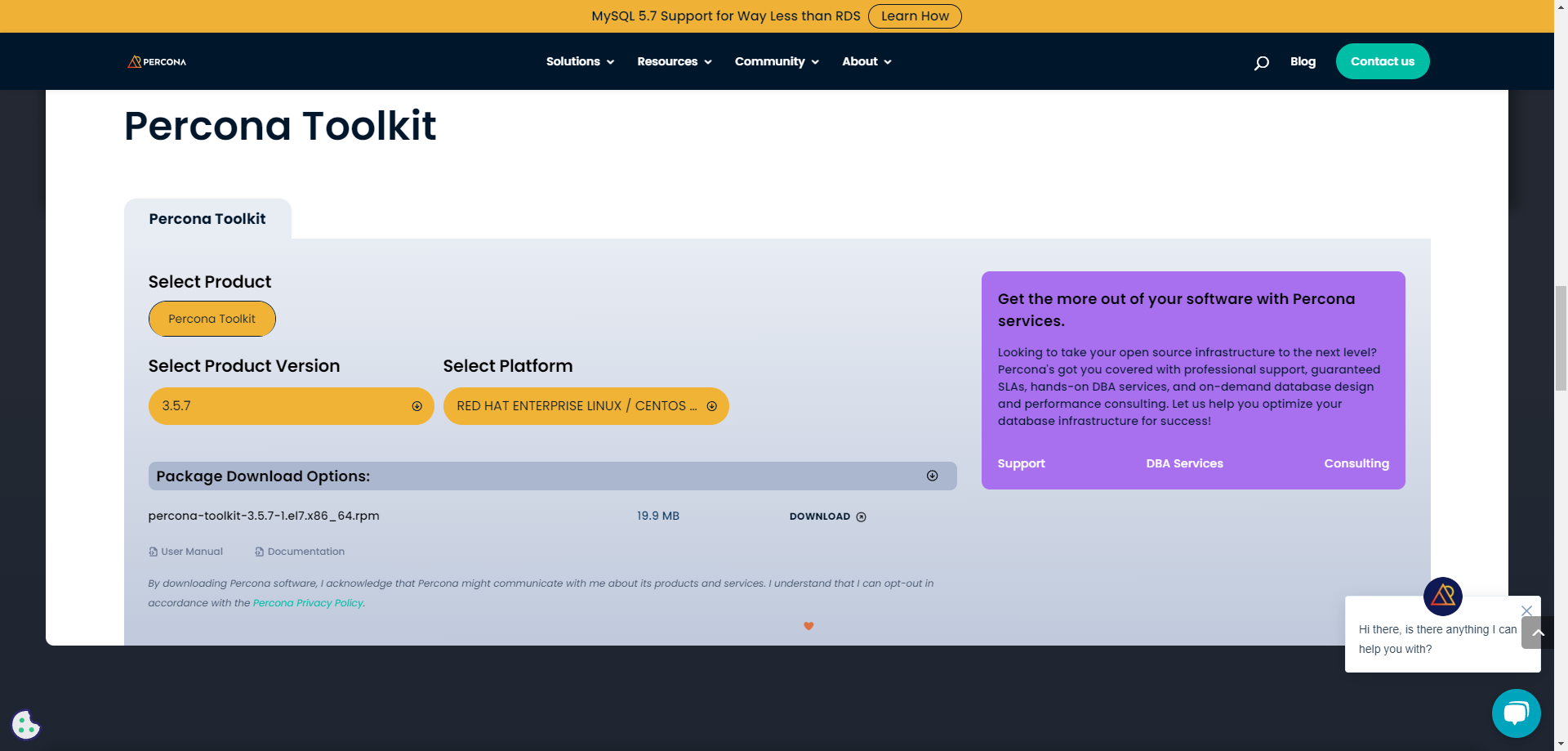Expand the Community menu
1568x751 pixels.
click(776, 62)
